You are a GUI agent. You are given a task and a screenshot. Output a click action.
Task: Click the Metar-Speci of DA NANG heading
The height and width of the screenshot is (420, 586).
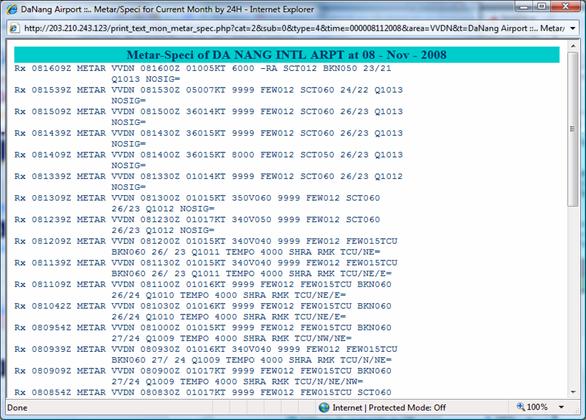click(287, 55)
